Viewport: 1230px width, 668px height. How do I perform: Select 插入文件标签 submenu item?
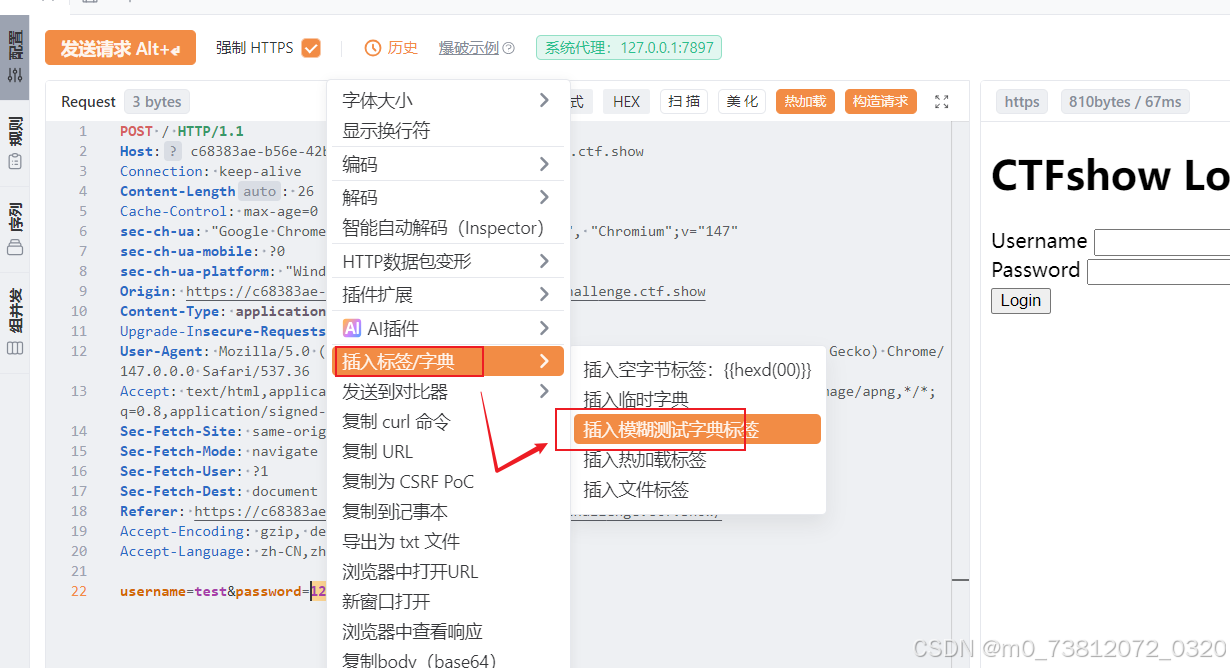point(697,490)
